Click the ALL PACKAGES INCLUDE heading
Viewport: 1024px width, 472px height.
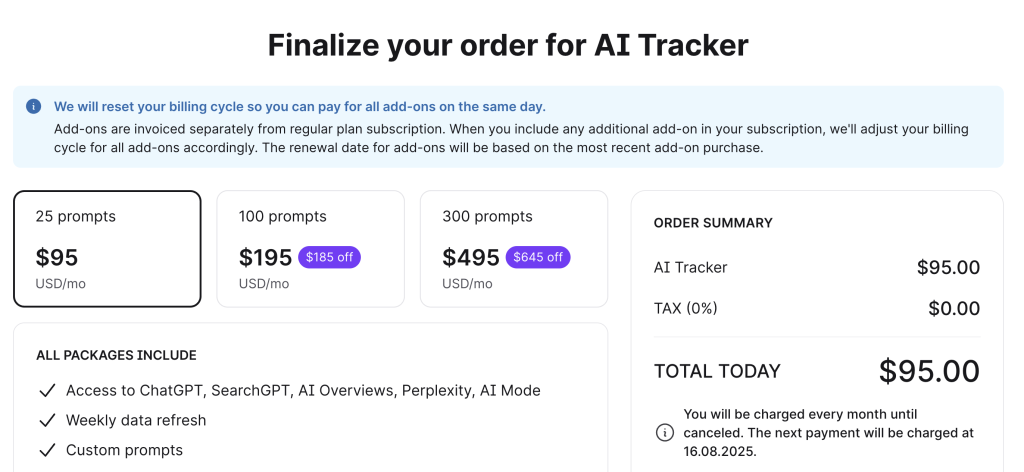[116, 355]
